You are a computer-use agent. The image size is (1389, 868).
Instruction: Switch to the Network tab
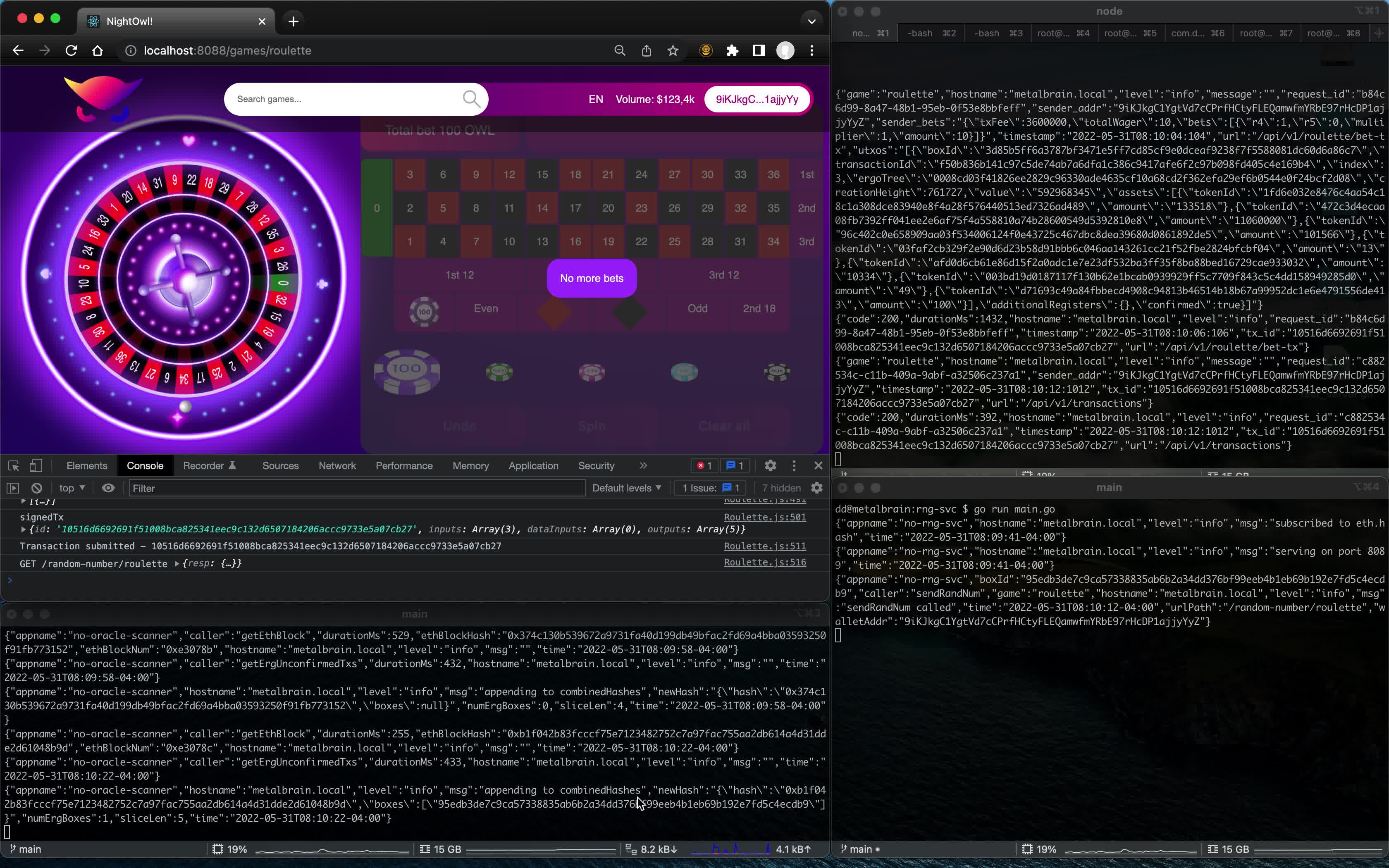[337, 465]
